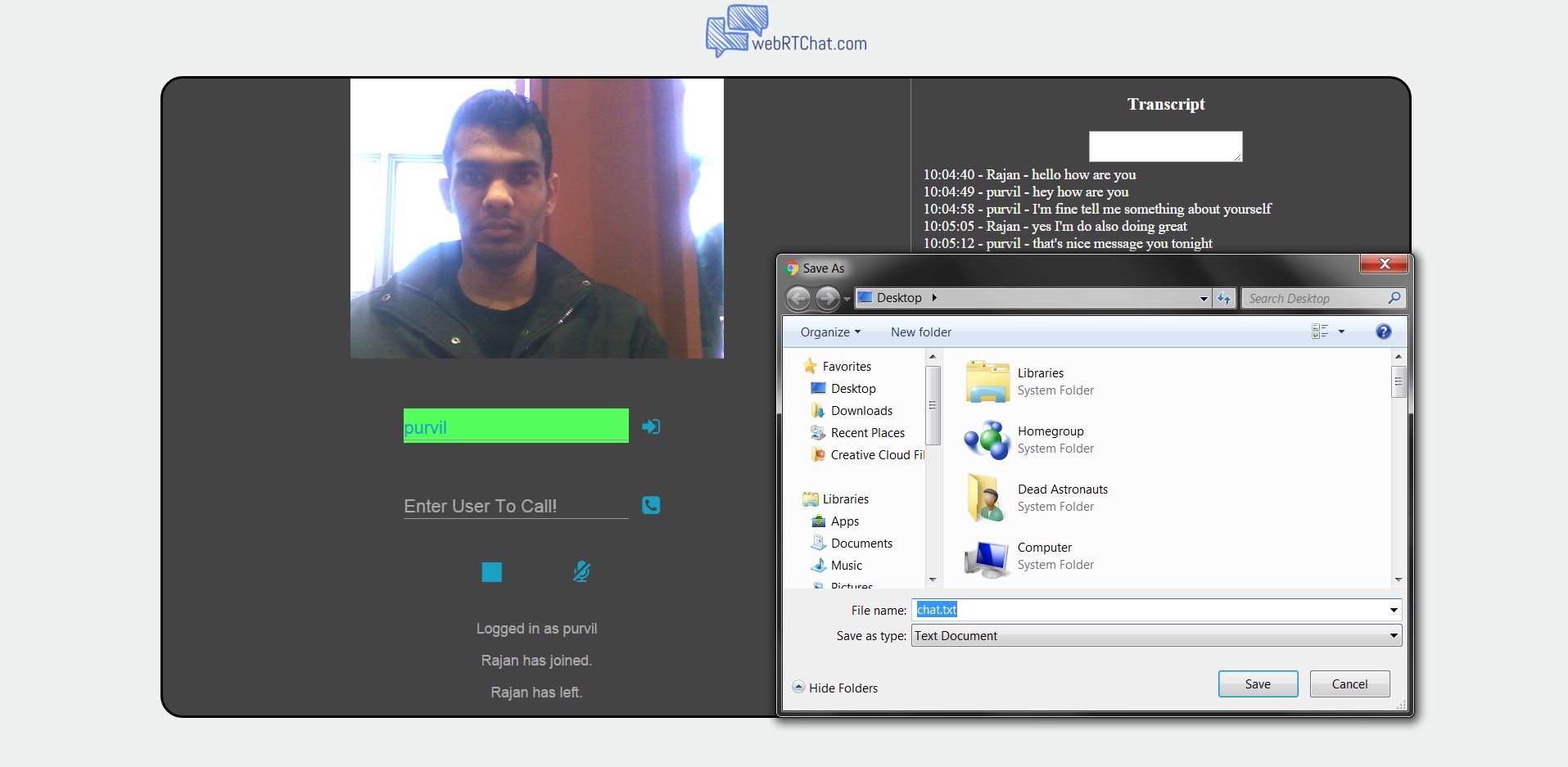Select Downloads in the navigation pane
This screenshot has height=767, width=1568.
pos(861,411)
